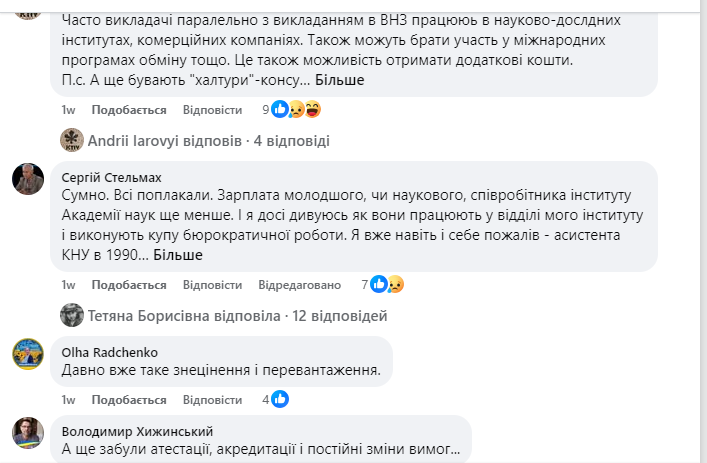Like Olha Radchenko's comment
Screen dimensions: 707x463
click(127, 400)
